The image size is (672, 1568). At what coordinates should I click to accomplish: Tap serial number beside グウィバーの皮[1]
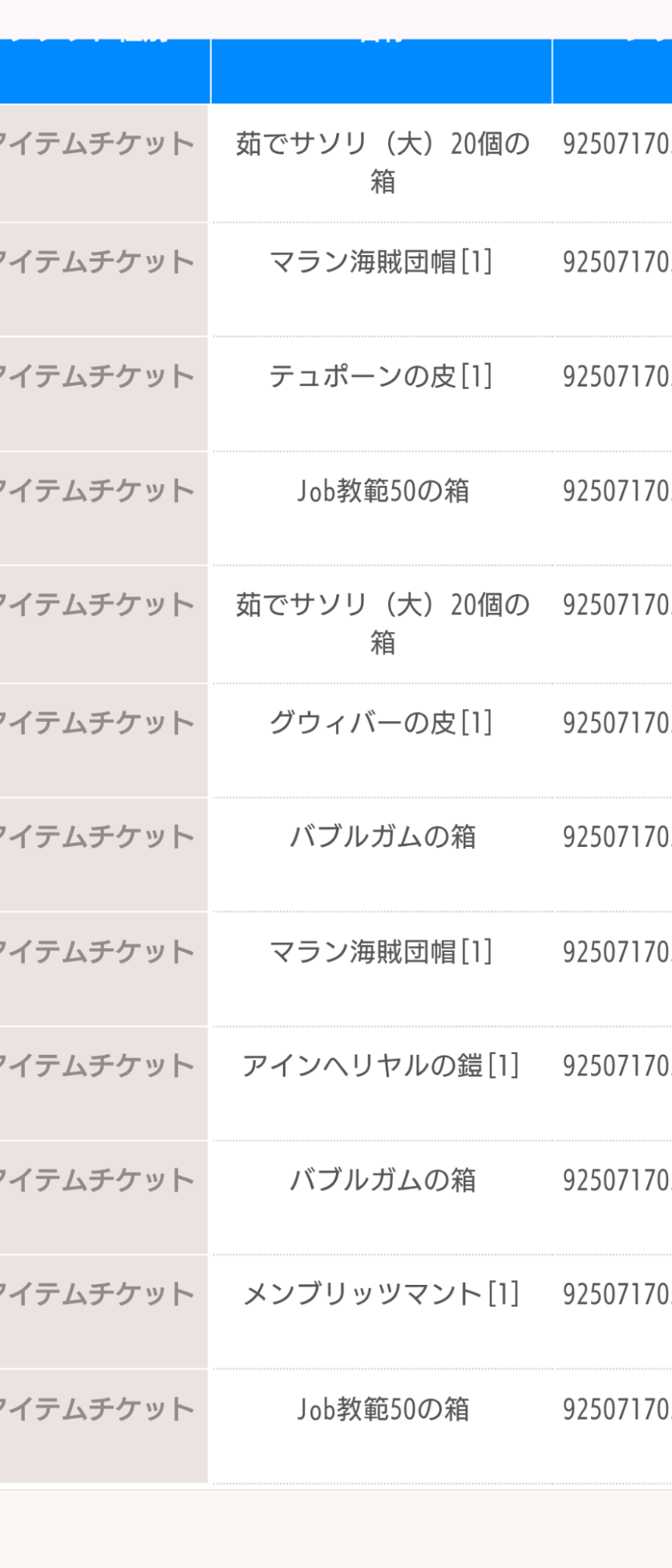(x=617, y=723)
